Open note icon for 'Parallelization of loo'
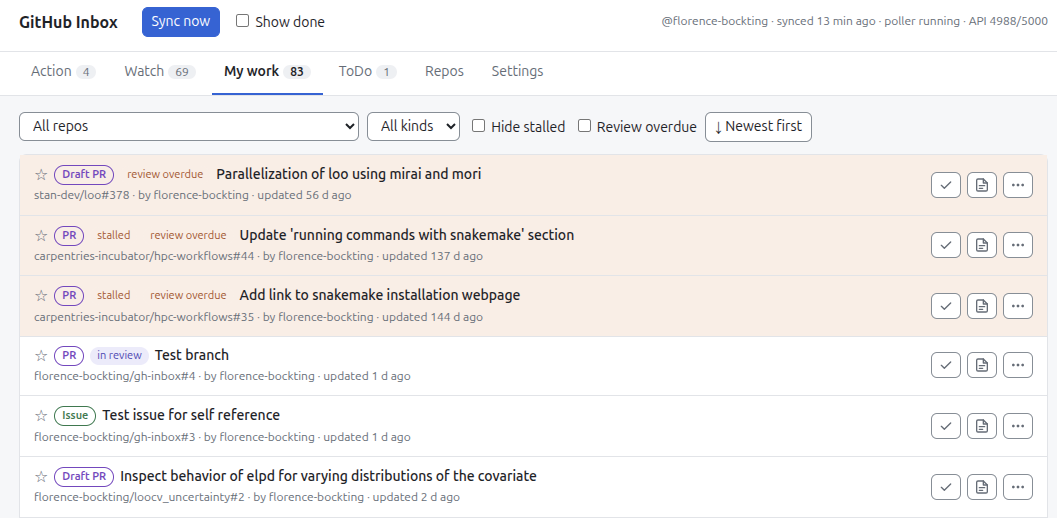 (982, 185)
